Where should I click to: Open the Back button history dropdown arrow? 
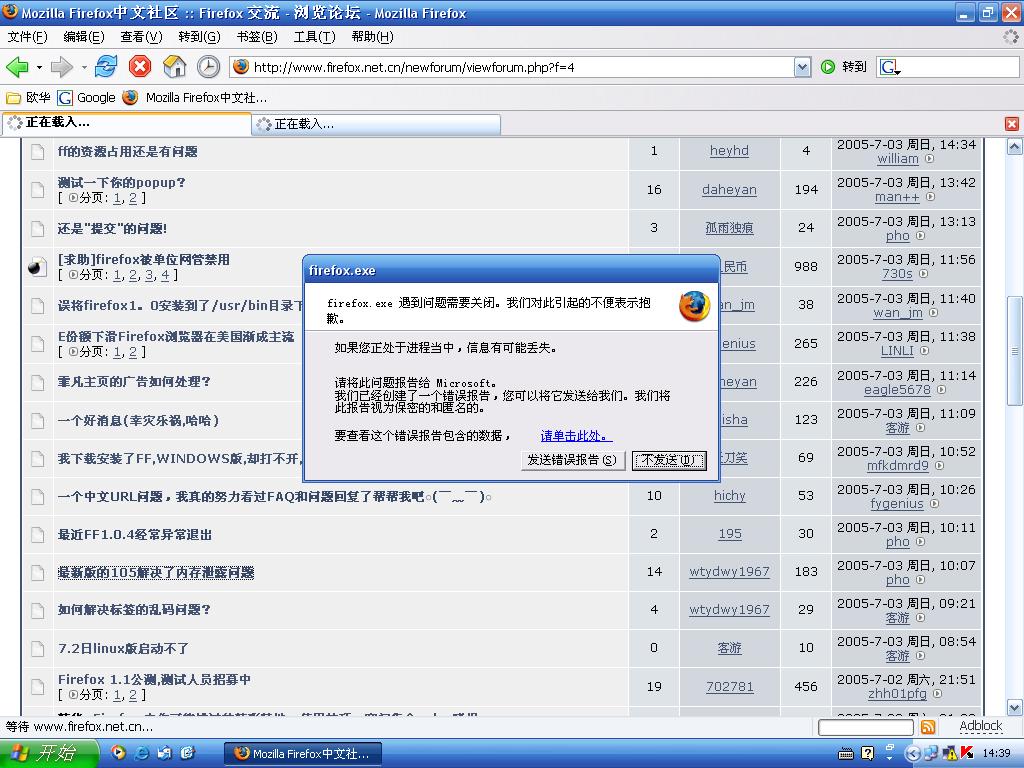pos(39,67)
